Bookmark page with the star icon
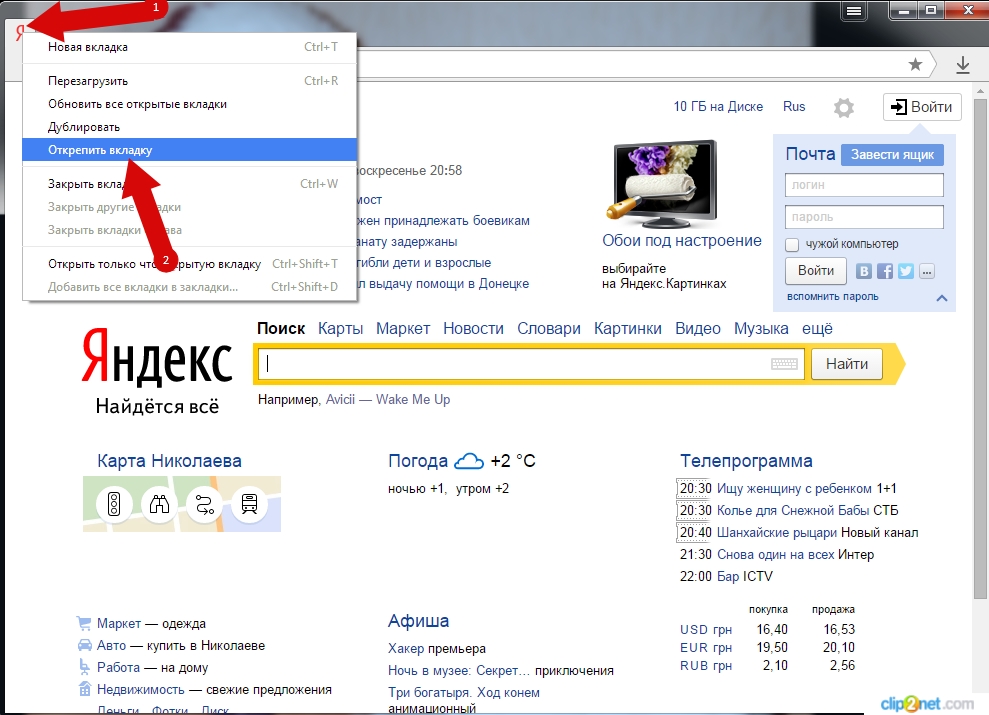This screenshot has height=715, width=989. (915, 64)
